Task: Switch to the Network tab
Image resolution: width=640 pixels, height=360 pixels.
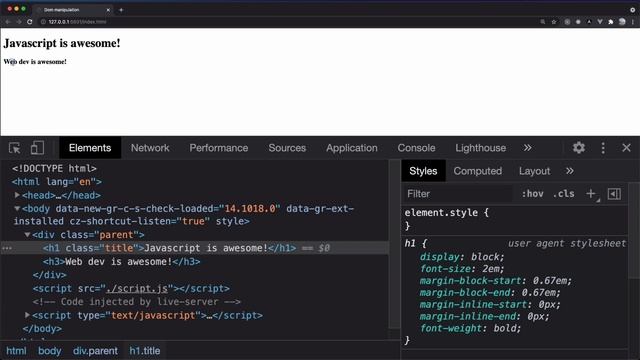Action: coord(150,148)
